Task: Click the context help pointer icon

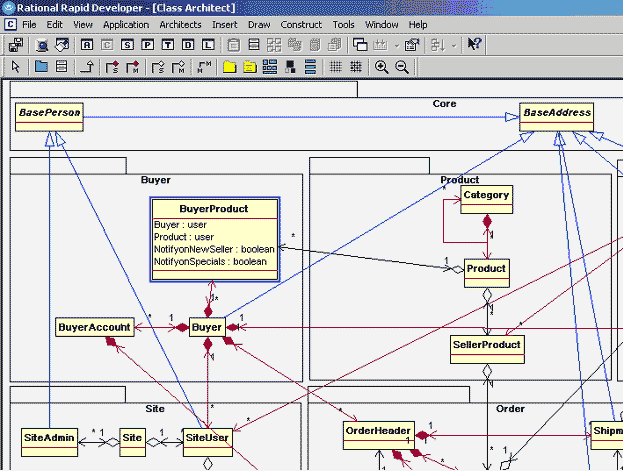Action: pyautogui.click(x=475, y=44)
